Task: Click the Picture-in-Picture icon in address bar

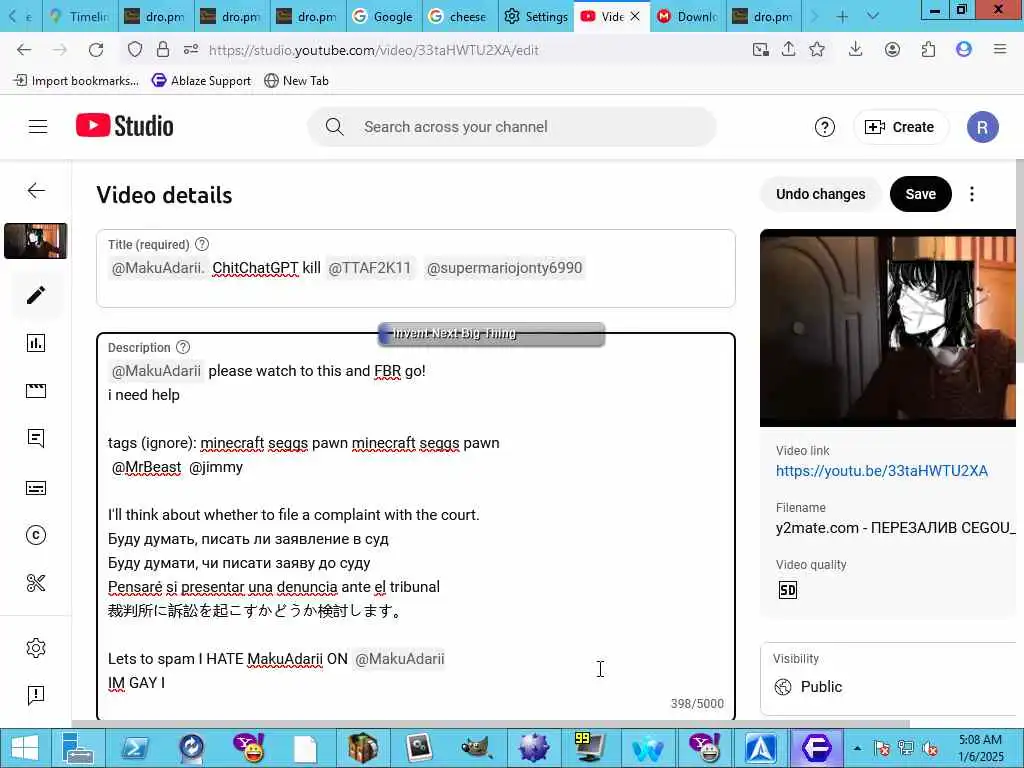Action: tap(760, 50)
